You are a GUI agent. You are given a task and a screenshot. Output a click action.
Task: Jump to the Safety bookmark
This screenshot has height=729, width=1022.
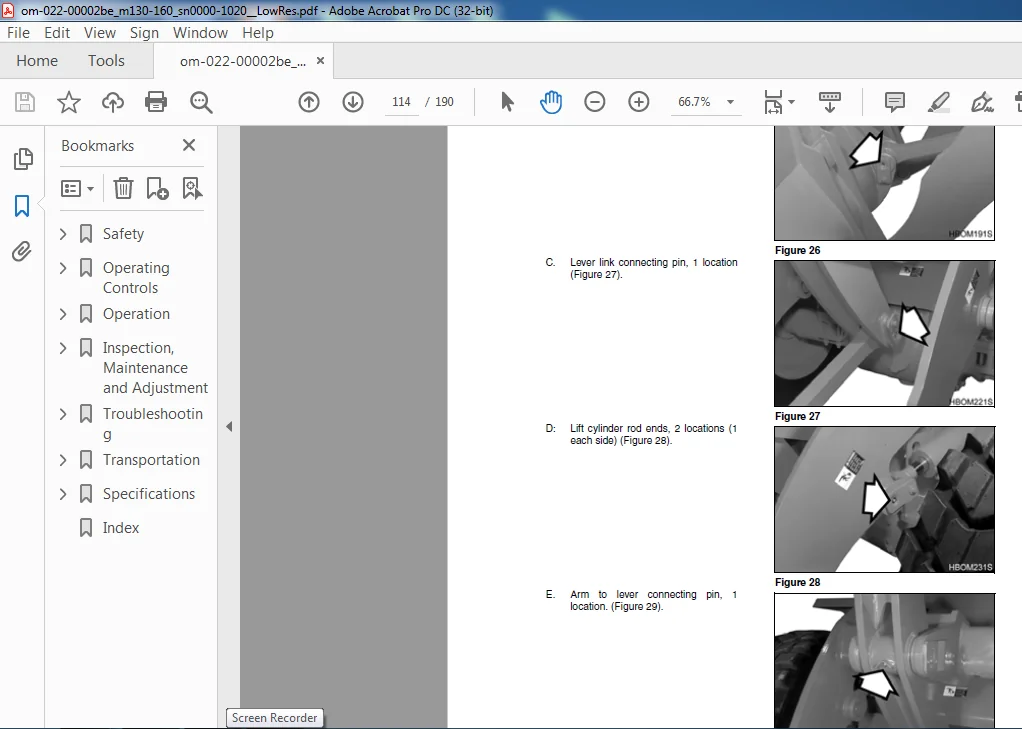123,233
